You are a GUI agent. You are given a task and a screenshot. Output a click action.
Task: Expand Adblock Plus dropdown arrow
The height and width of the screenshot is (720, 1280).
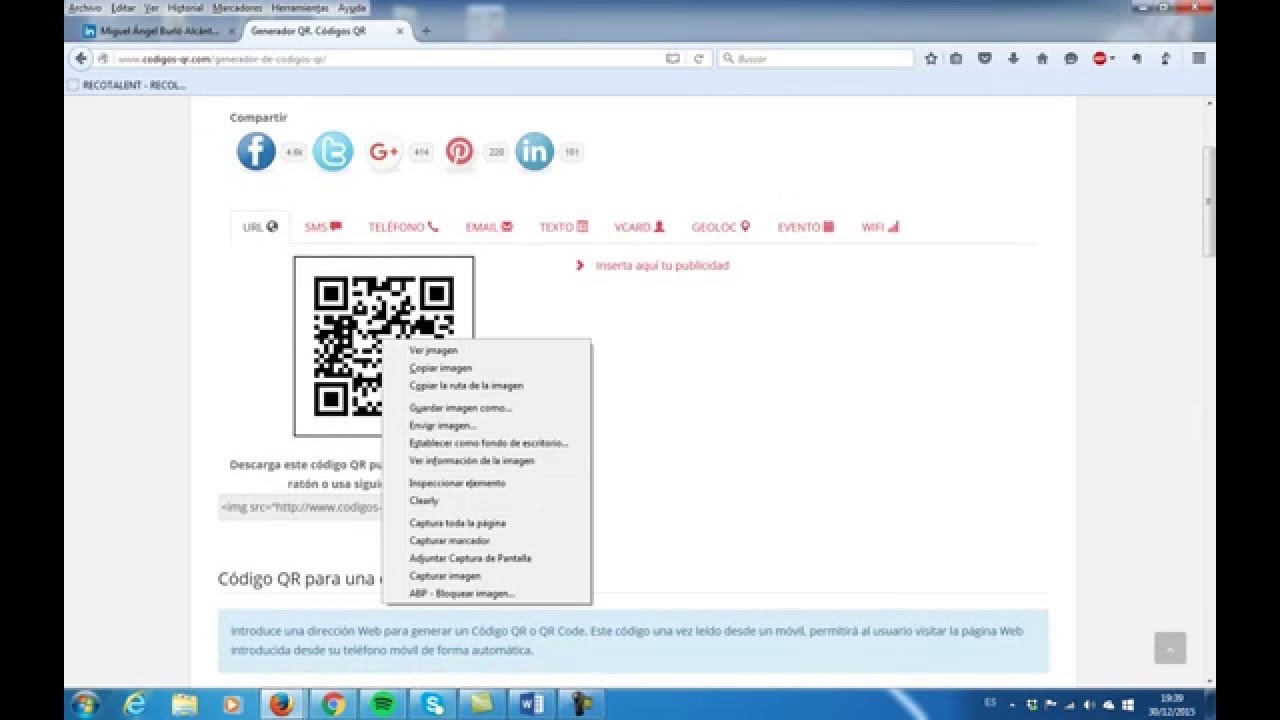[1113, 59]
